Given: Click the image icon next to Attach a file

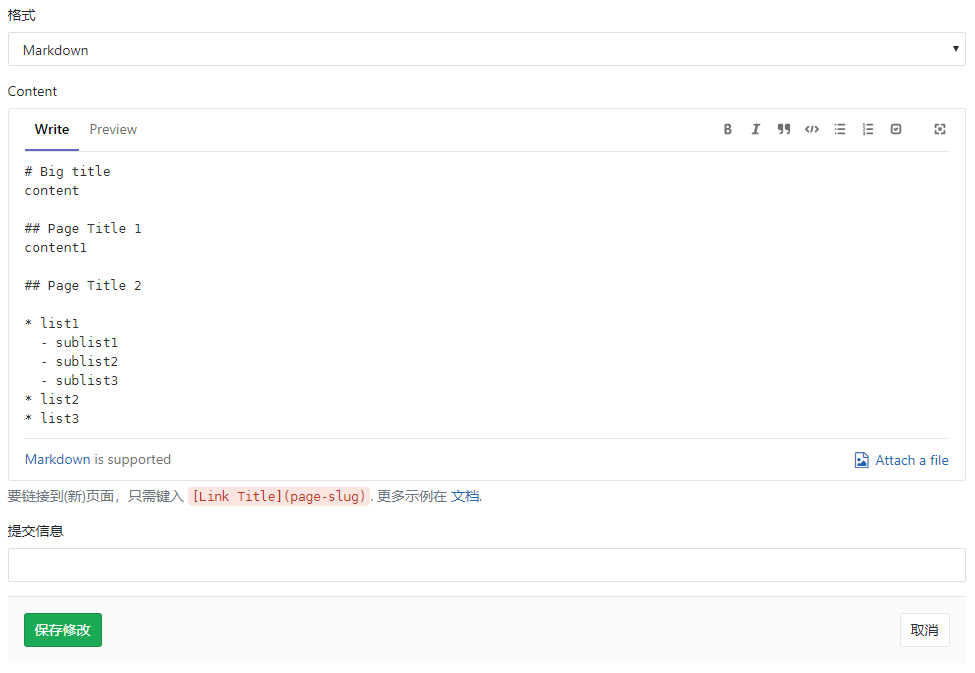Looking at the screenshot, I should tap(861, 460).
